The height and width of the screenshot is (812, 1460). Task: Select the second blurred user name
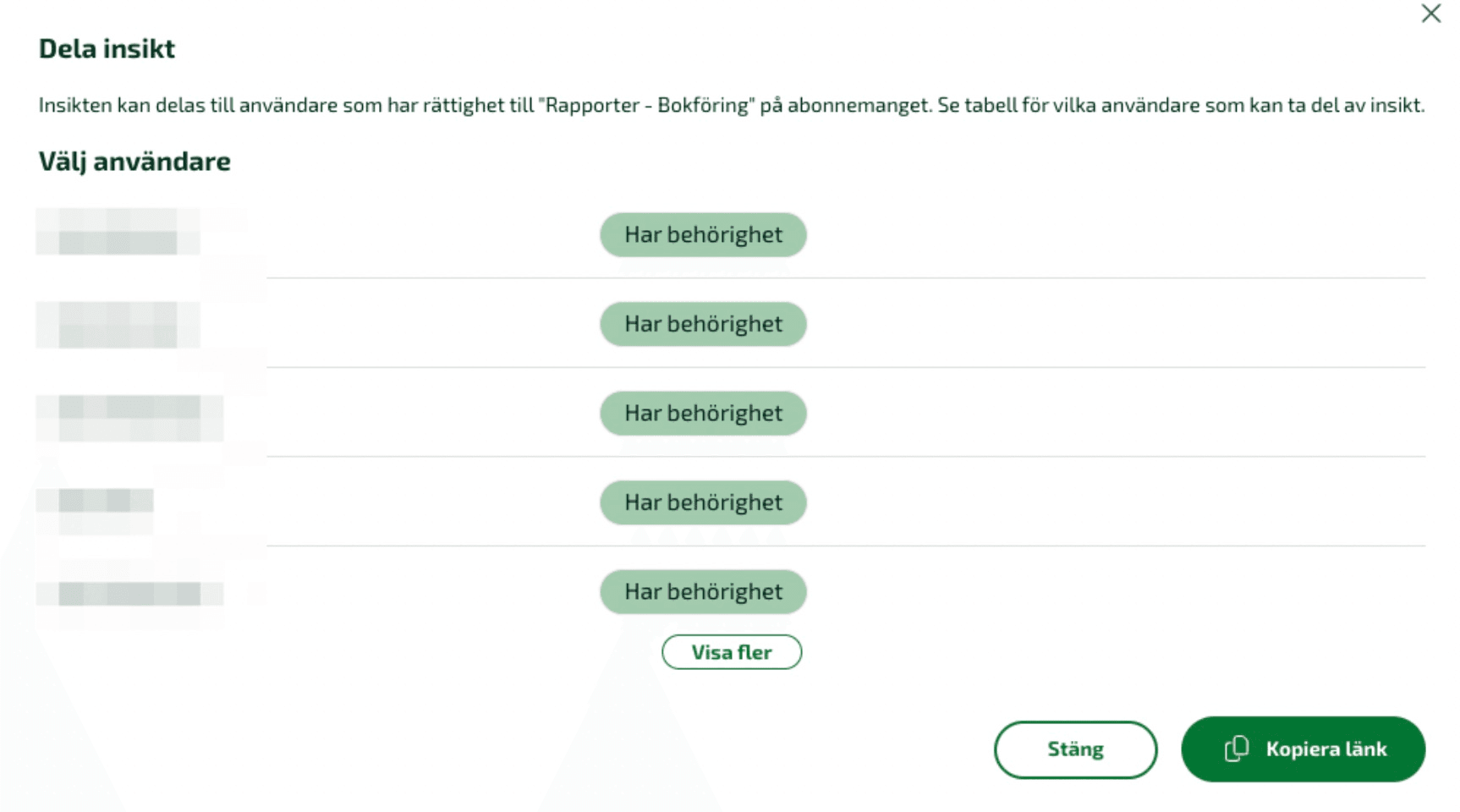(x=118, y=325)
